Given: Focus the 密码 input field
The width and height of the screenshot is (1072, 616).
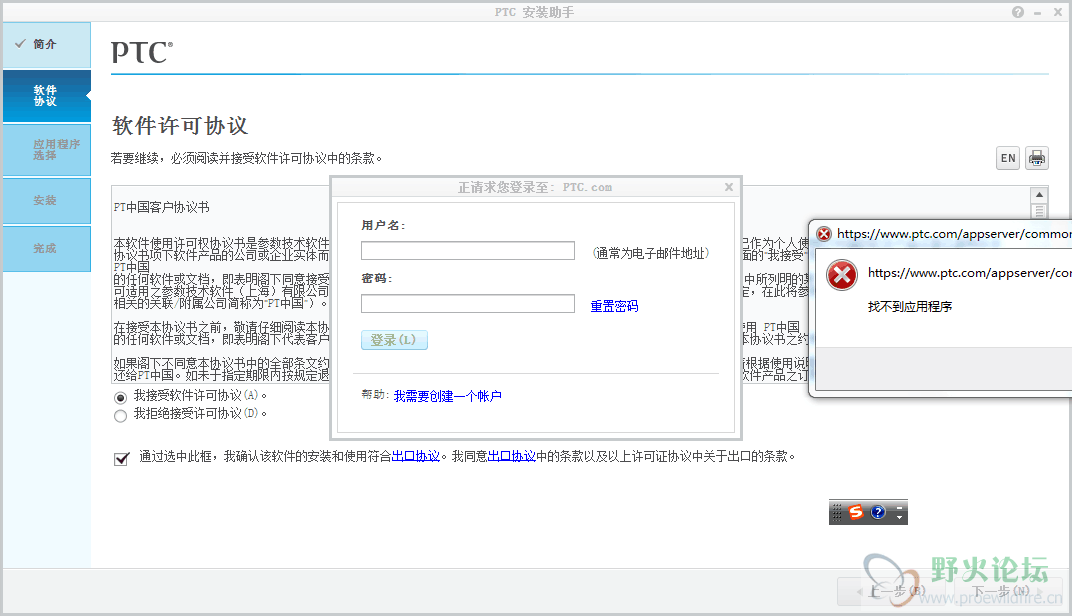Looking at the screenshot, I should [468, 304].
